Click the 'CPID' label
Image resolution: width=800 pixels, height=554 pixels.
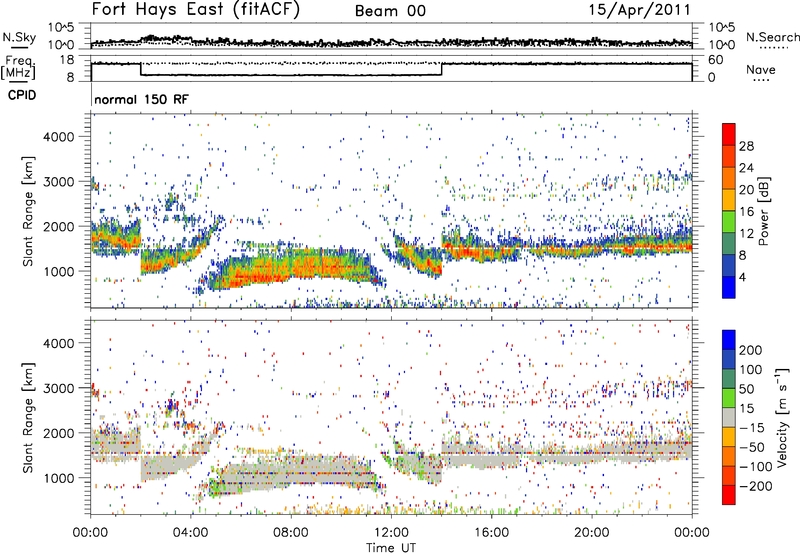[x=22, y=95]
